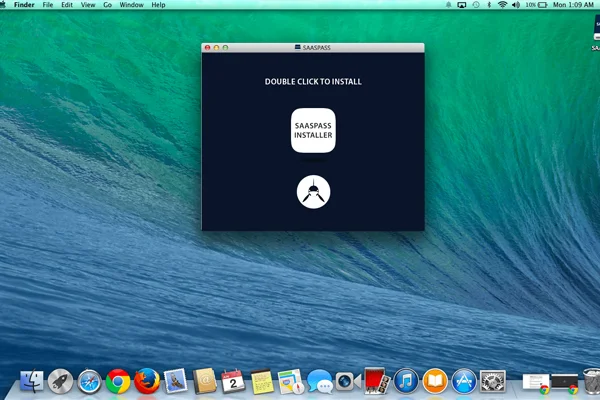Screen dimensions: 600x400
Task: Open the App Store from the Dock
Action: [464, 381]
